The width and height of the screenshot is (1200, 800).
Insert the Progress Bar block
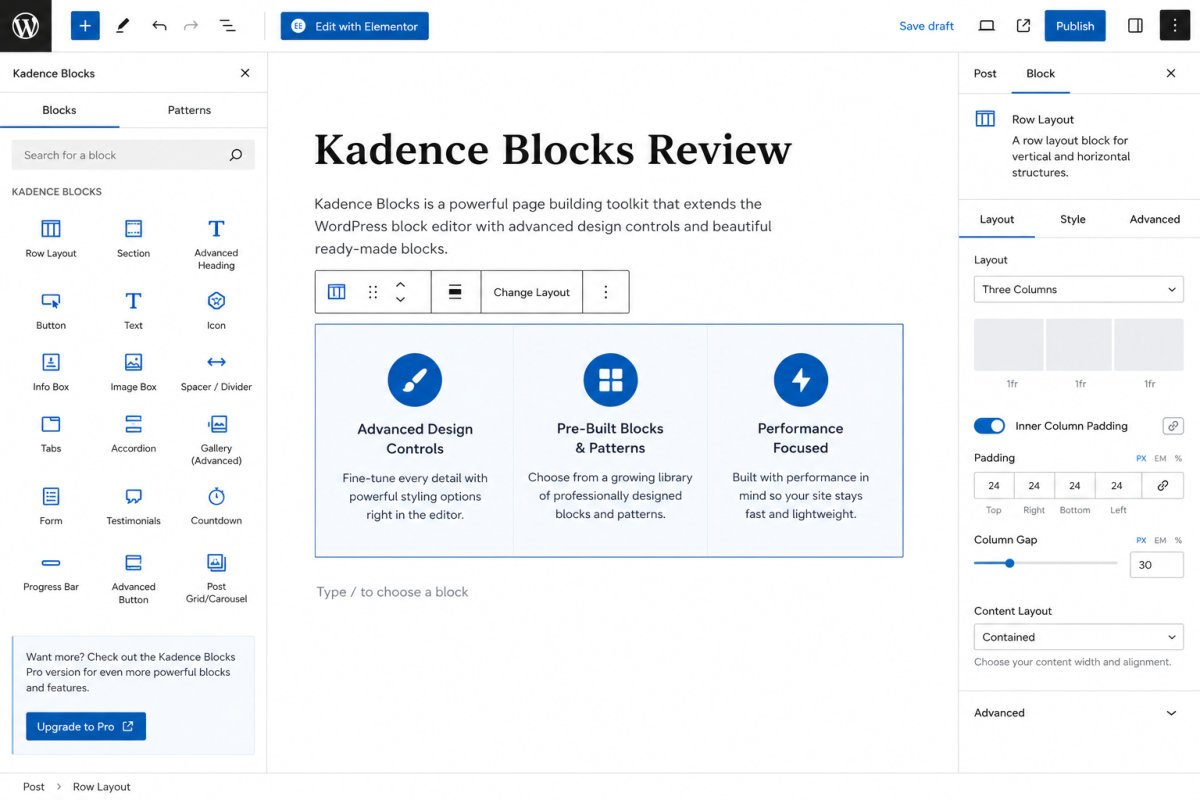click(x=51, y=573)
